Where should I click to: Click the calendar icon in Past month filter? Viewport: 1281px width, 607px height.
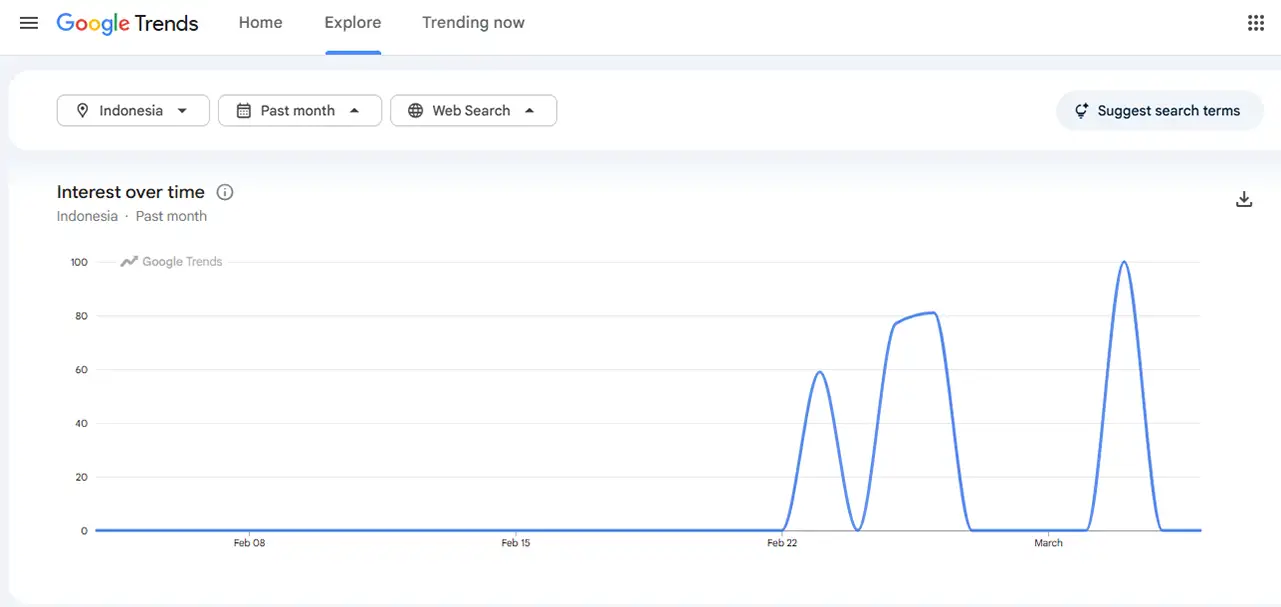243,110
